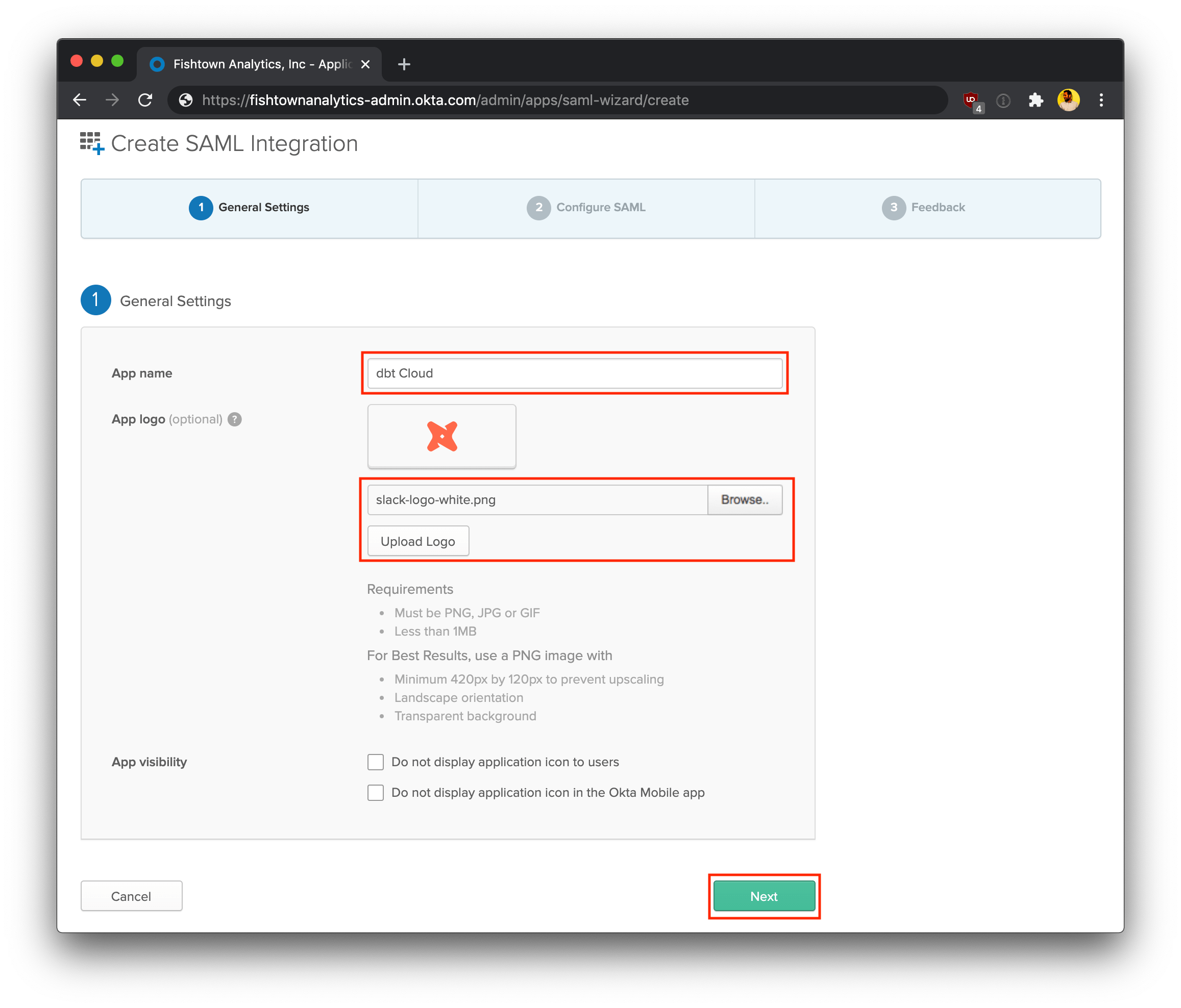This screenshot has width=1181, height=1008.
Task: Click the browser overflow menu icon
Action: point(1100,100)
